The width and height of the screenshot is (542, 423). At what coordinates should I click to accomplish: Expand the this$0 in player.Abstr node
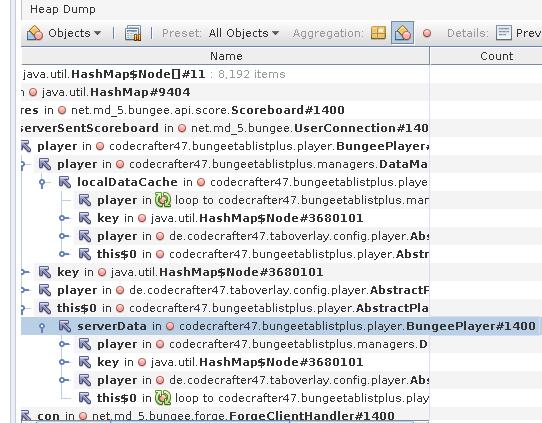(x=63, y=254)
